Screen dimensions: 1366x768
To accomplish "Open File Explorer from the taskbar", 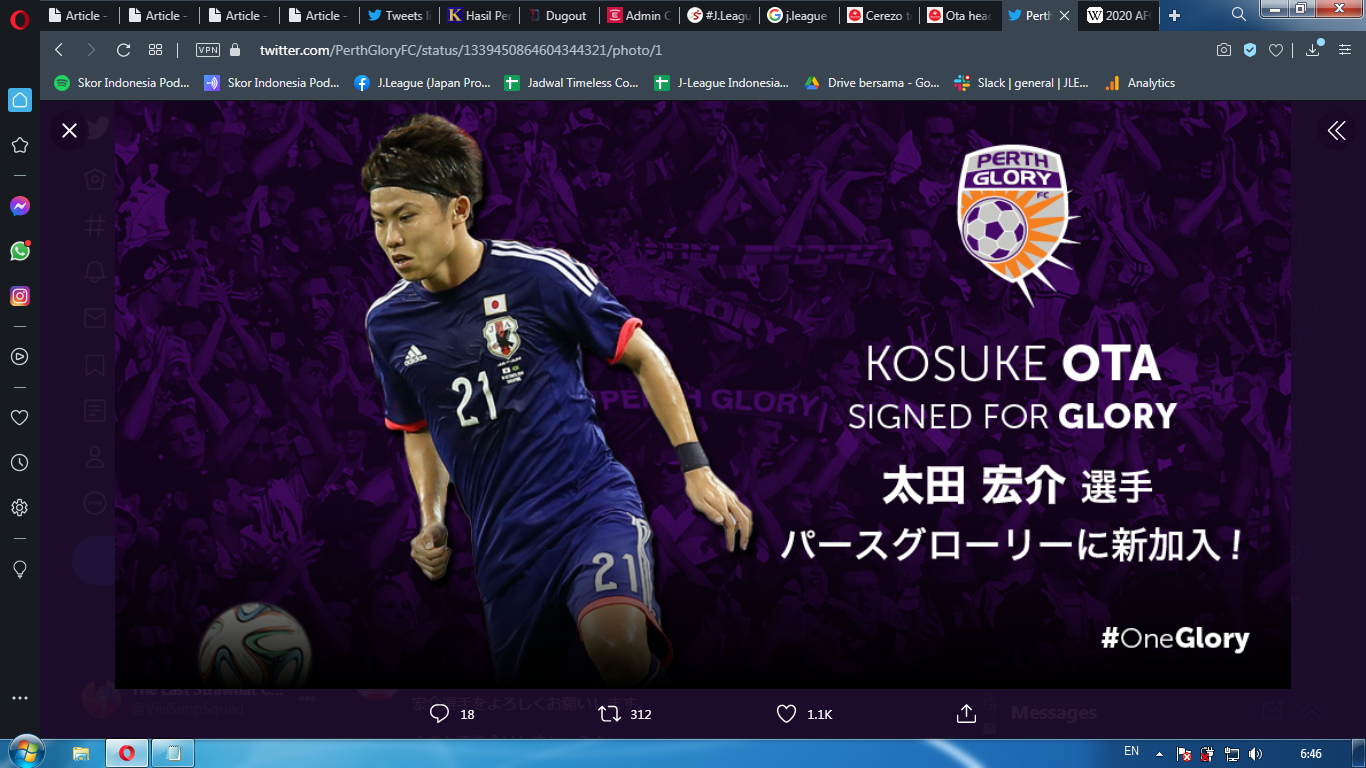I will (x=81, y=753).
